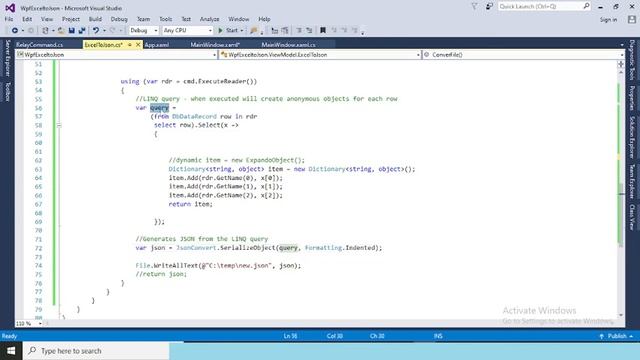Open the Navigate Backward history dropdown

[22, 31]
